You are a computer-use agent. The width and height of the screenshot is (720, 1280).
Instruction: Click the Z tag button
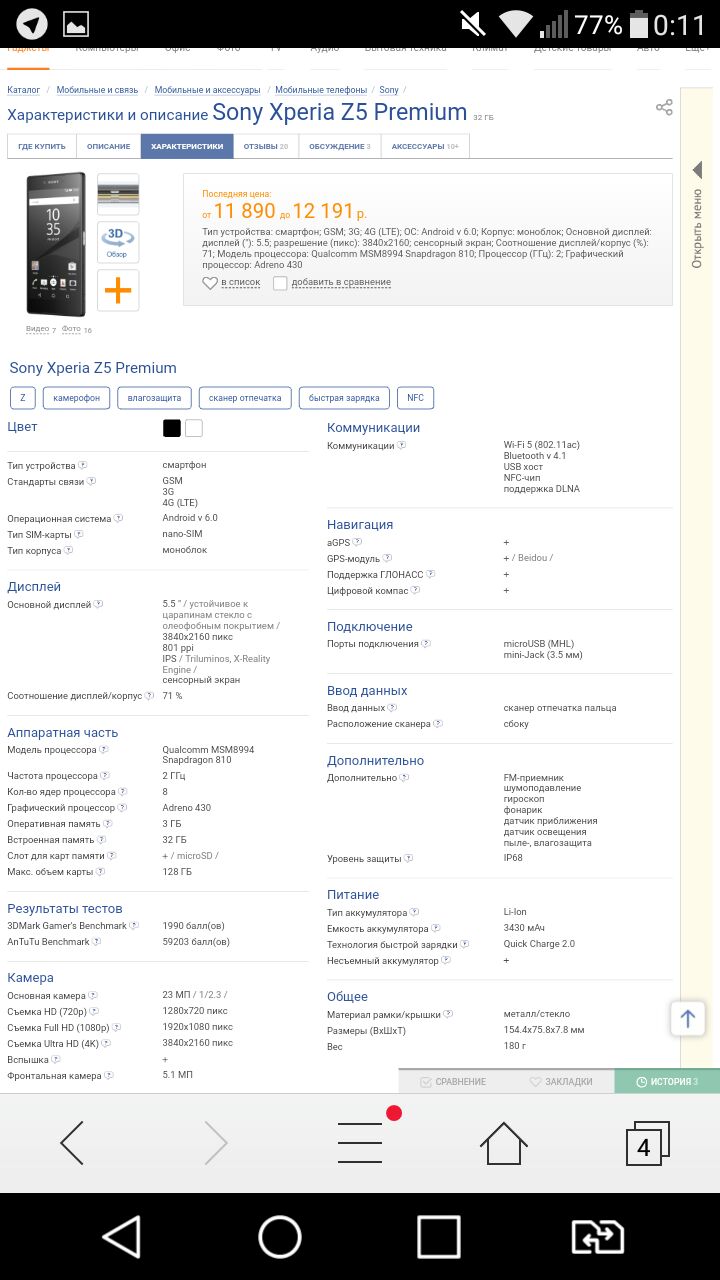tap(22, 398)
